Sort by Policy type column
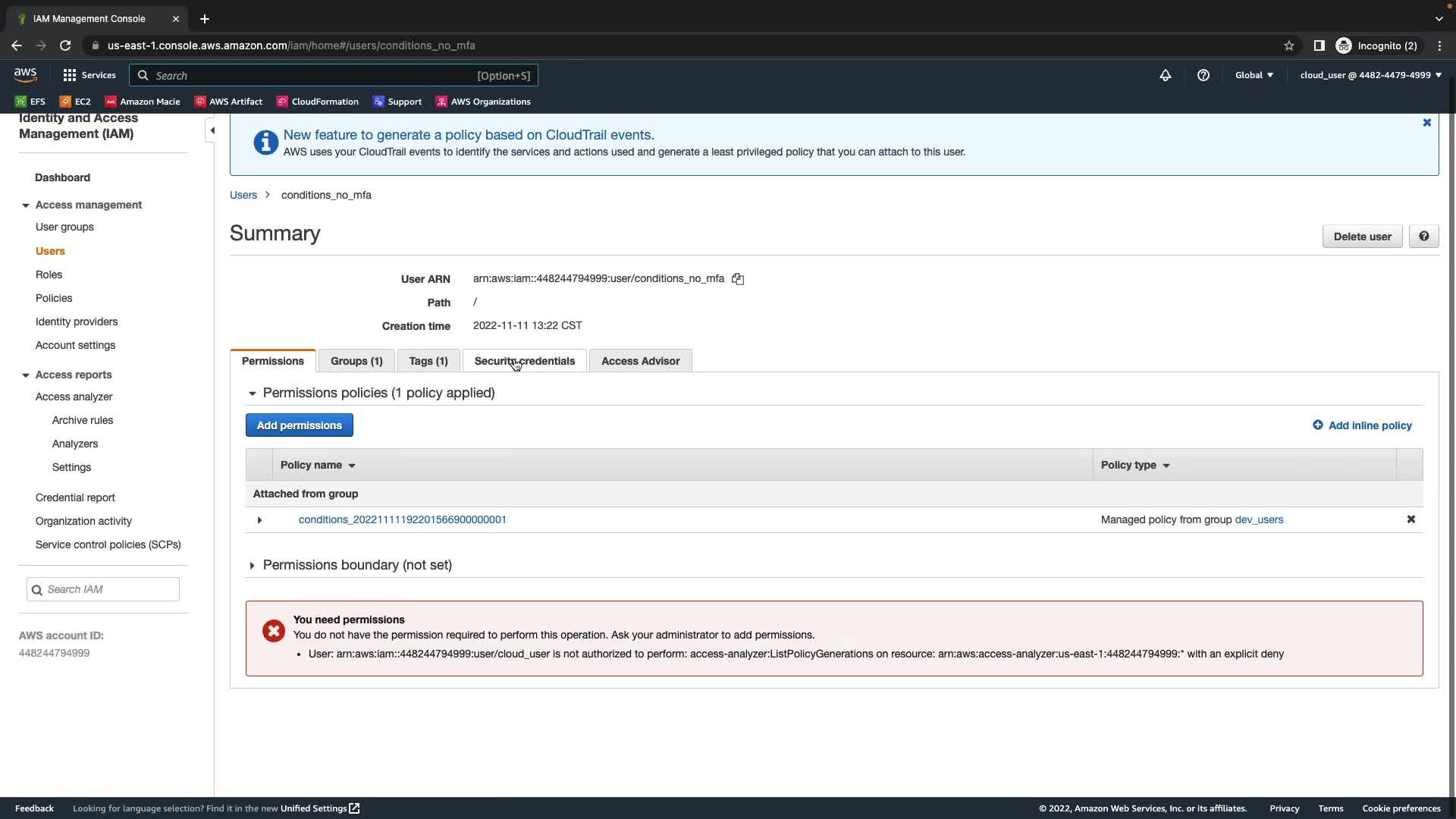This screenshot has width=1456, height=819. (x=1134, y=465)
